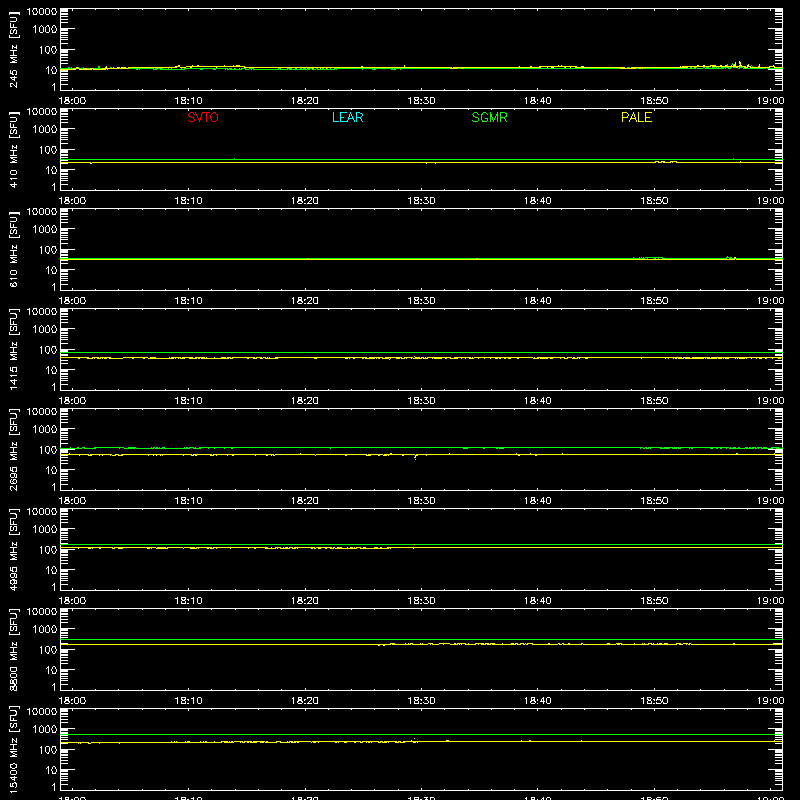Select the 410 MHz [SFU] axis label
Image resolution: width=800 pixels, height=800 pixels.
(x=13, y=149)
